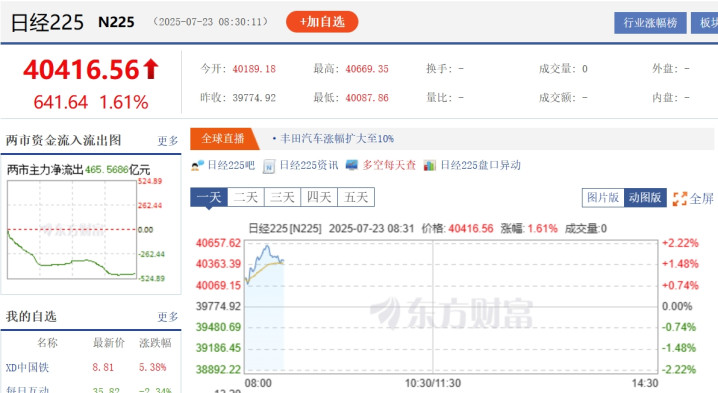Open the 日经225资讯 news icon
The height and width of the screenshot is (393, 718).
pos(269,166)
